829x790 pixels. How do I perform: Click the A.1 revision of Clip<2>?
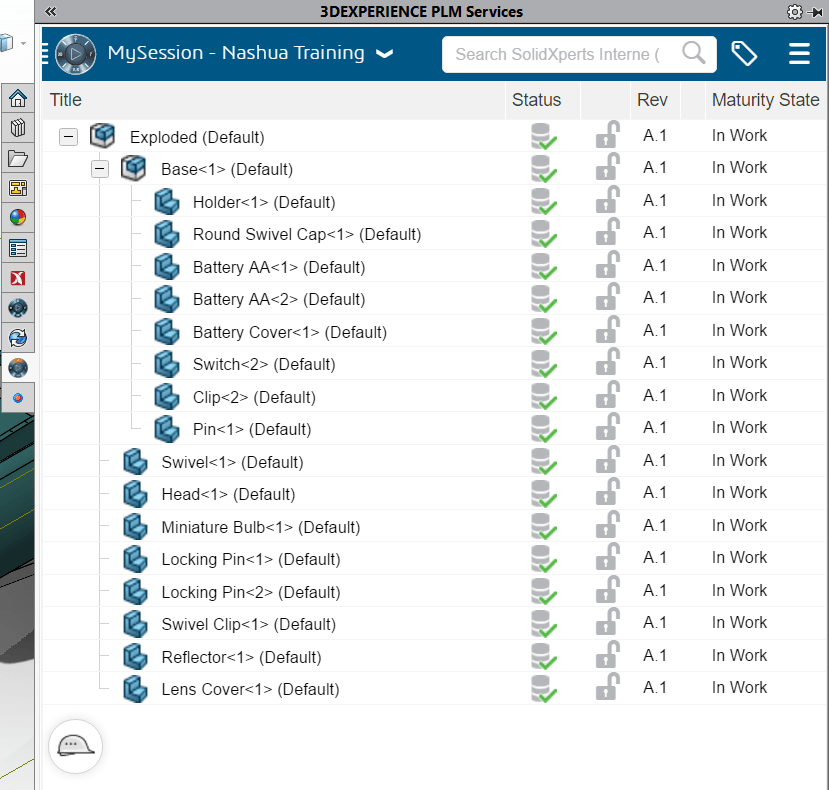tap(655, 396)
